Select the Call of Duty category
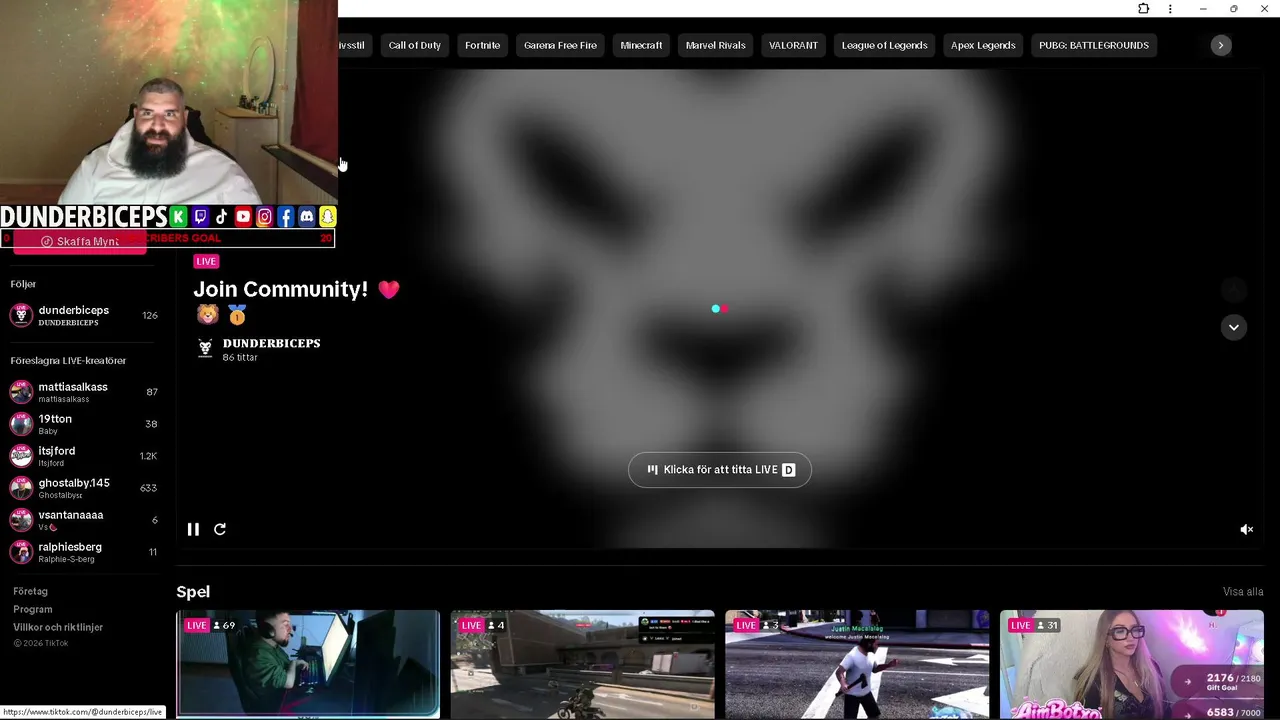The width and height of the screenshot is (1280, 720). pos(414,45)
